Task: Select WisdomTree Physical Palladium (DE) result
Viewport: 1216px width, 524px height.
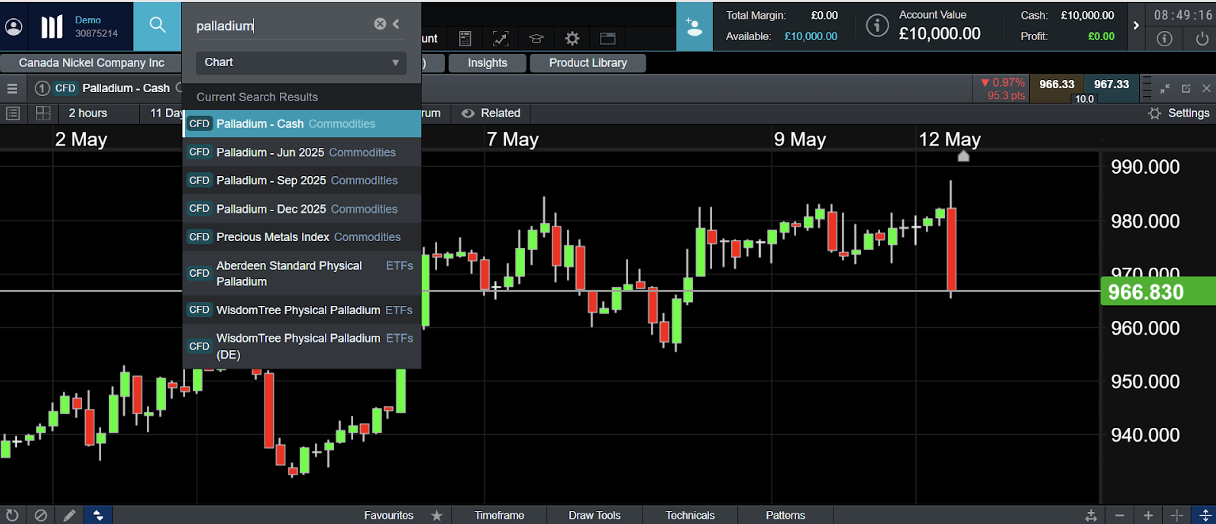Action: tap(301, 346)
